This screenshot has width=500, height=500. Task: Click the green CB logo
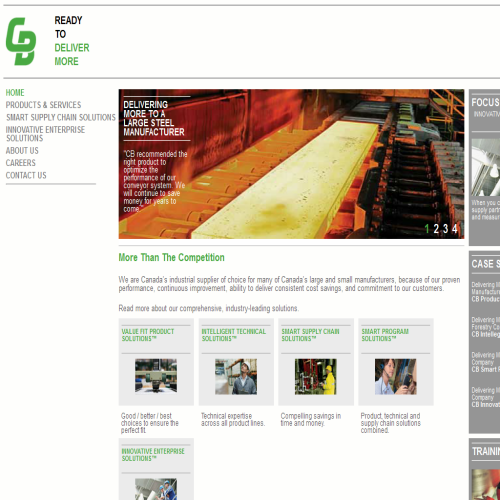pyautogui.click(x=21, y=41)
